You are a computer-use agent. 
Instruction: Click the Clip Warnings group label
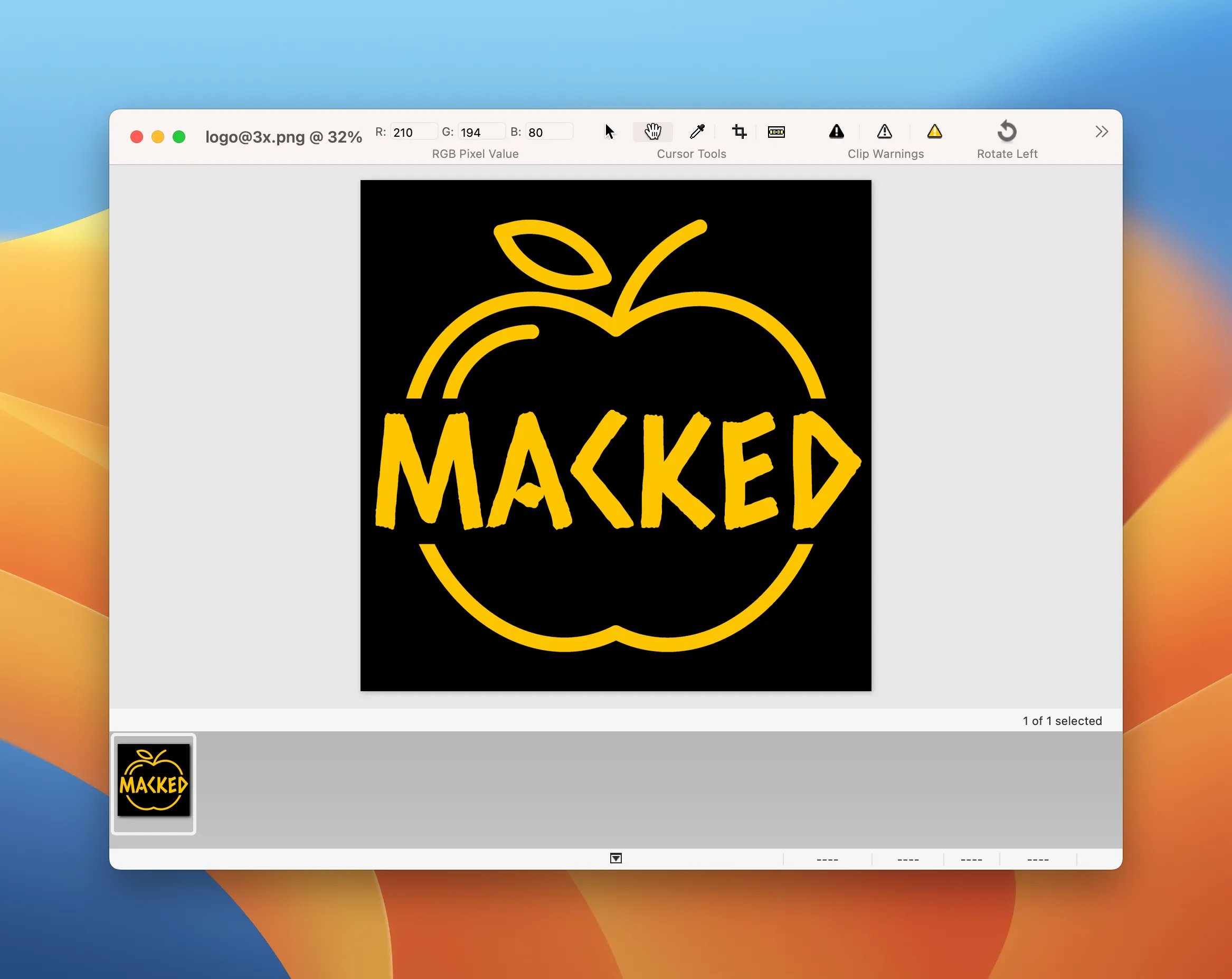885,153
